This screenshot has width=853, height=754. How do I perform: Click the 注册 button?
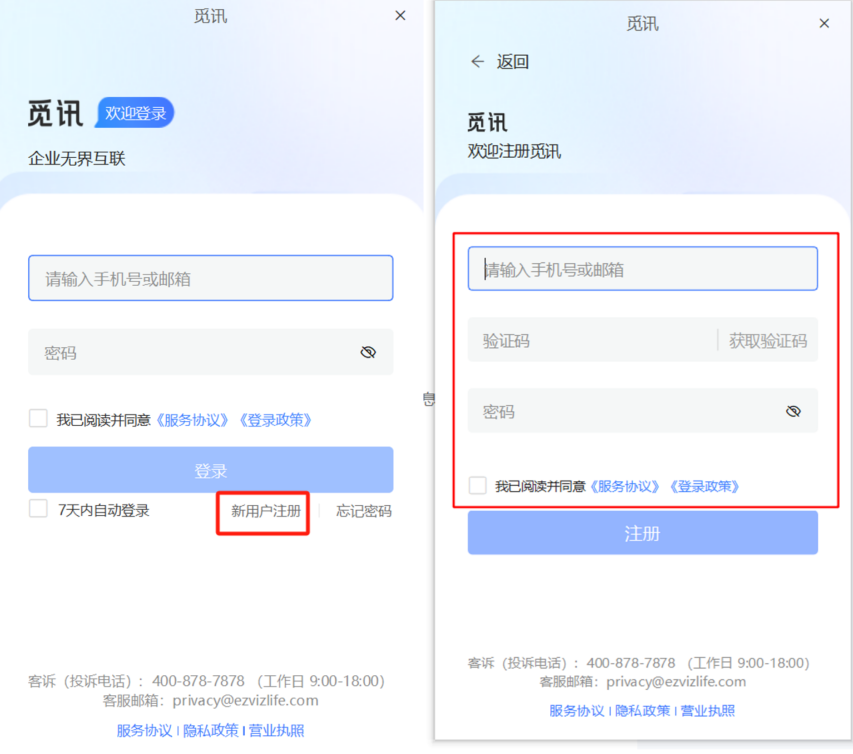tap(642, 533)
